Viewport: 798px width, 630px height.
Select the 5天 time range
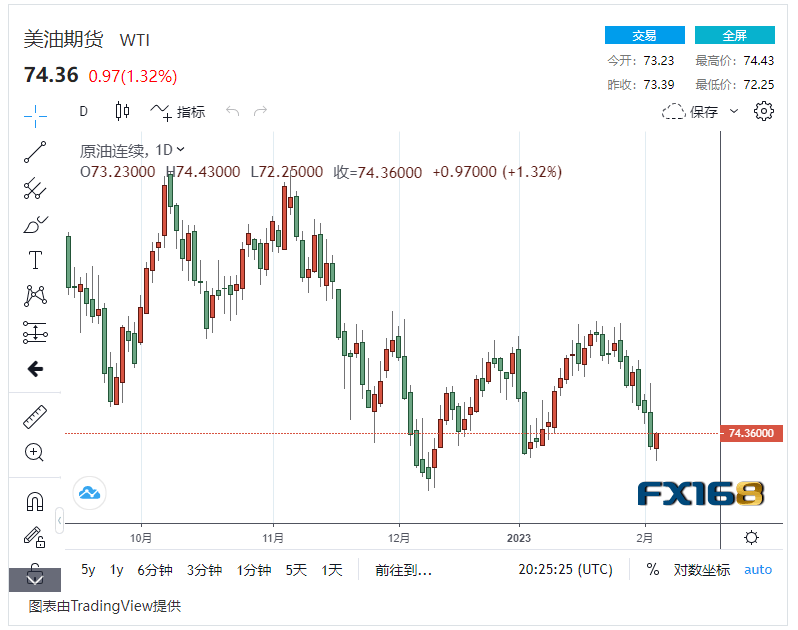click(x=296, y=570)
